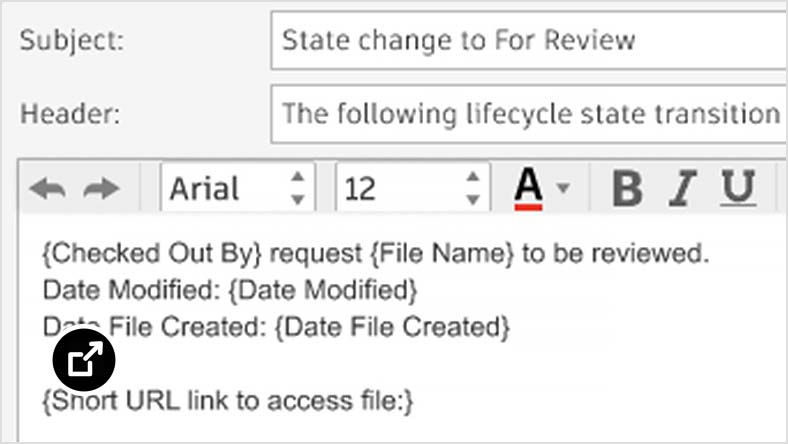Click the red font color underline swatch

tap(528, 207)
